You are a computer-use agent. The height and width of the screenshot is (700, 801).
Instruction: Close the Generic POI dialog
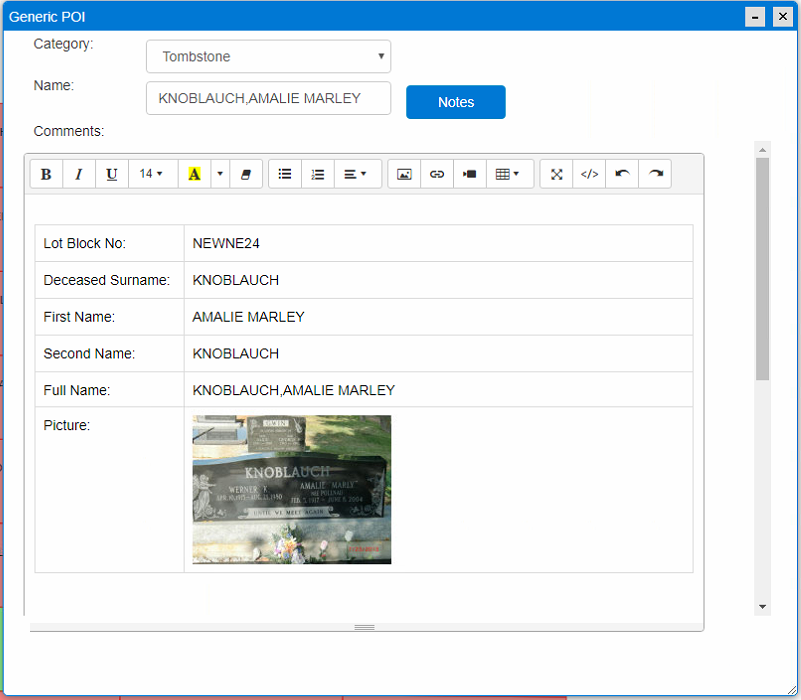[783, 17]
